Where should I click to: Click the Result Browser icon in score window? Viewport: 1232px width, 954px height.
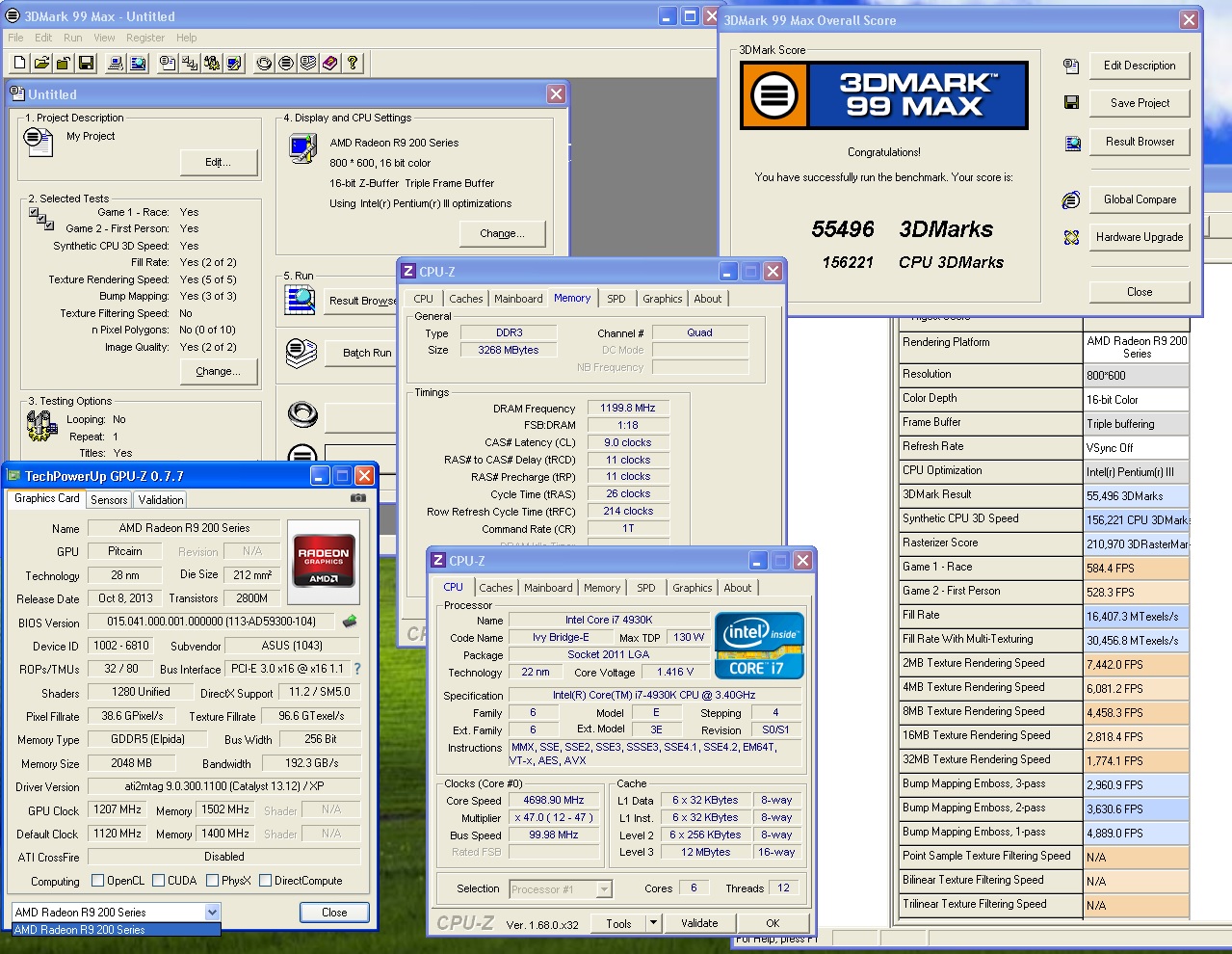tap(1072, 144)
